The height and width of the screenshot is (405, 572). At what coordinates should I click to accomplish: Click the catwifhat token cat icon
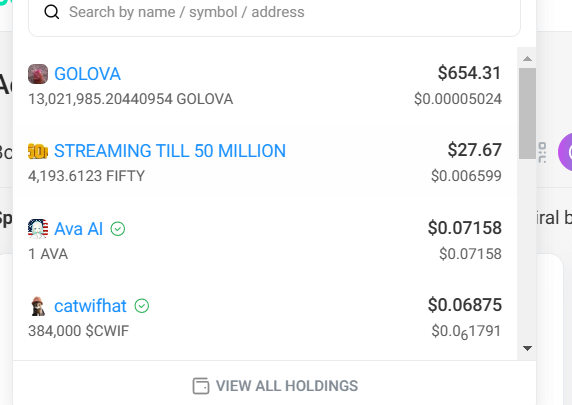pyautogui.click(x=38, y=306)
